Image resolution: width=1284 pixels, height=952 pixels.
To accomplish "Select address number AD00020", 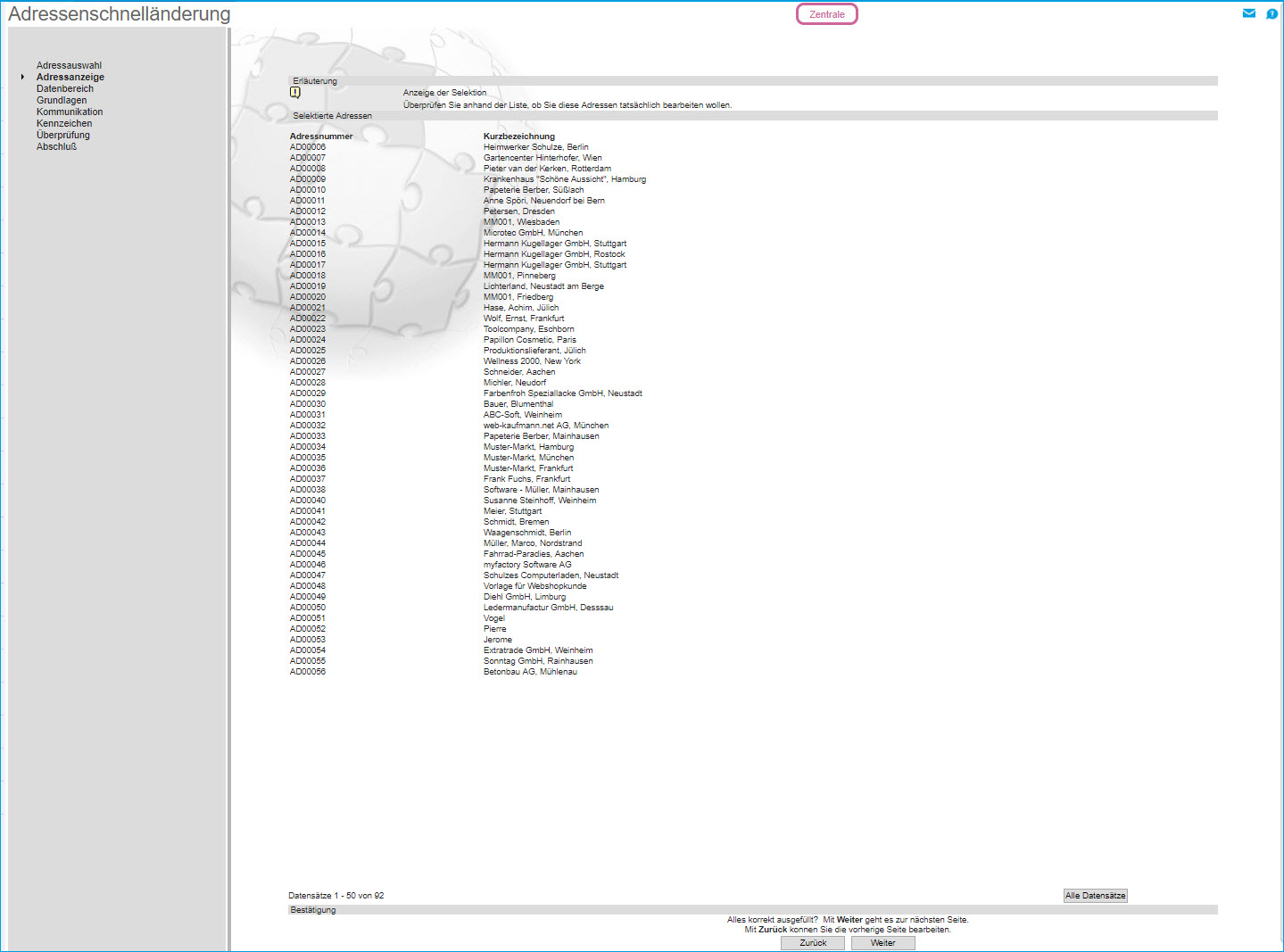I will [x=308, y=297].
